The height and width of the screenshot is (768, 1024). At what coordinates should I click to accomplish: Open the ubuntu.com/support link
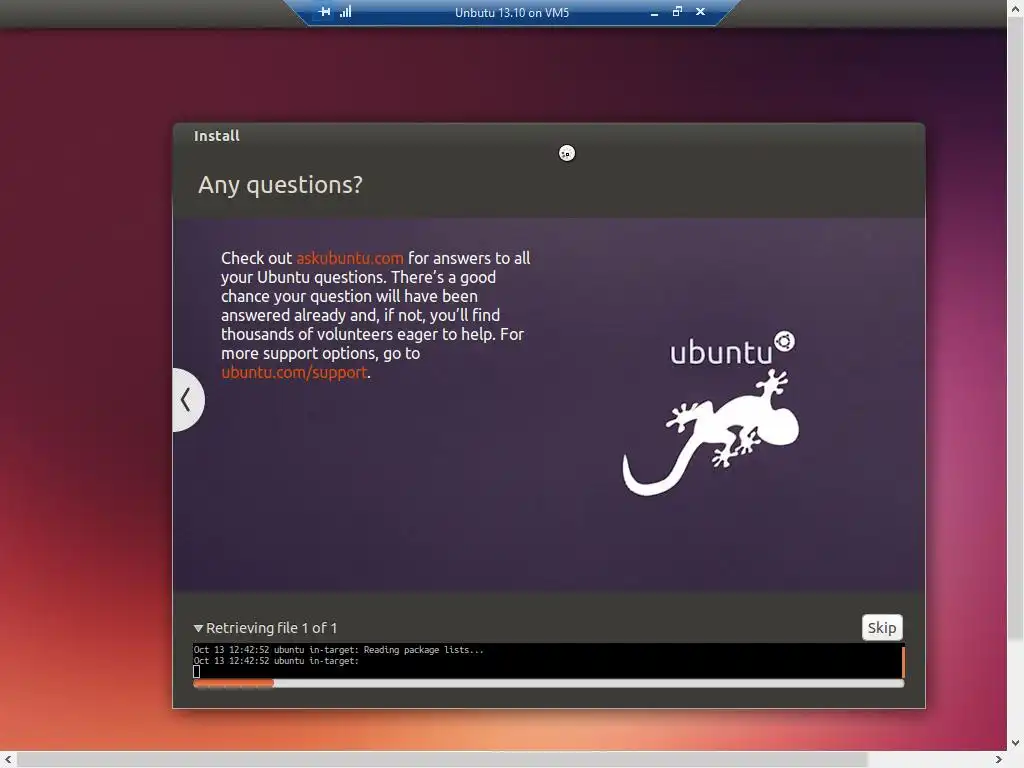[294, 372]
